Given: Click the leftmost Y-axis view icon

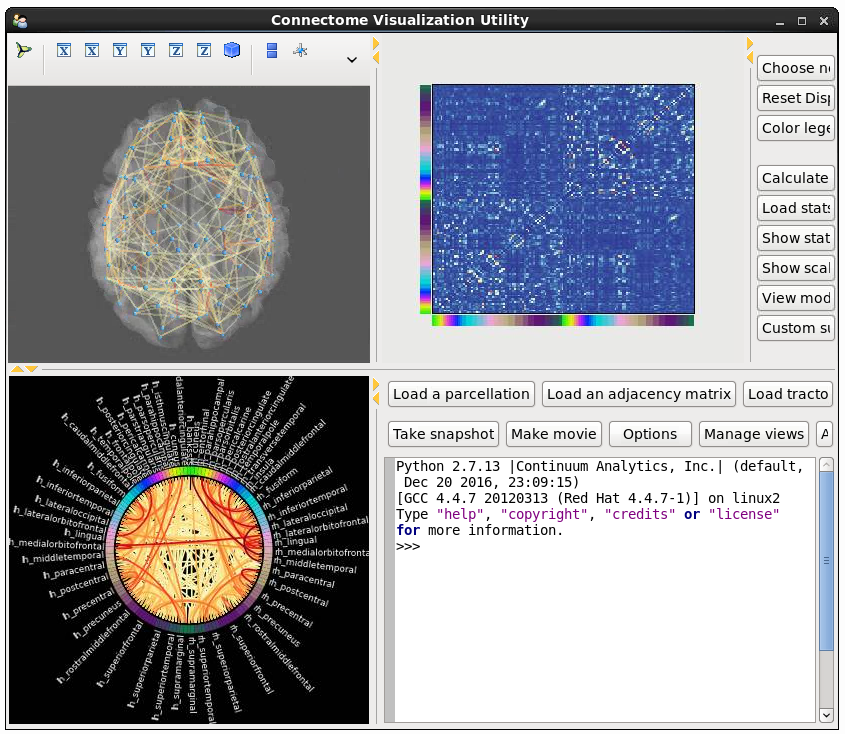Looking at the screenshot, I should [120, 51].
